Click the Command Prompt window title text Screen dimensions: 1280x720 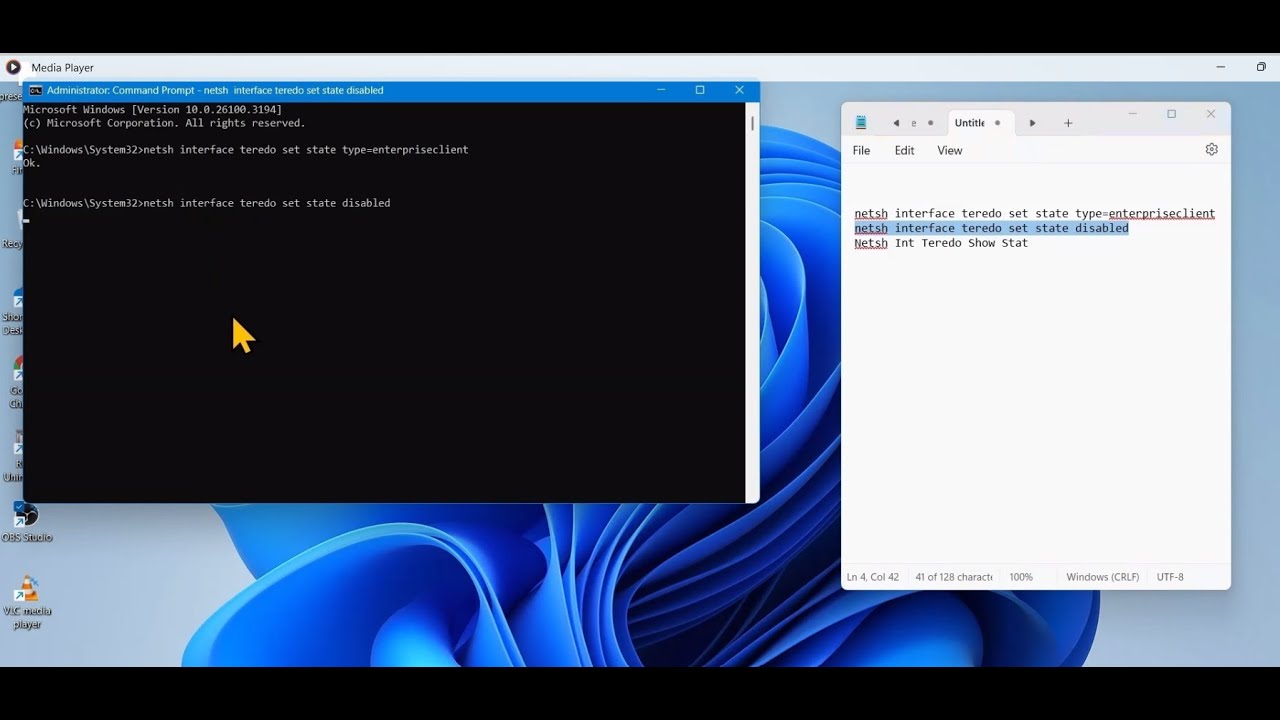tap(215, 90)
